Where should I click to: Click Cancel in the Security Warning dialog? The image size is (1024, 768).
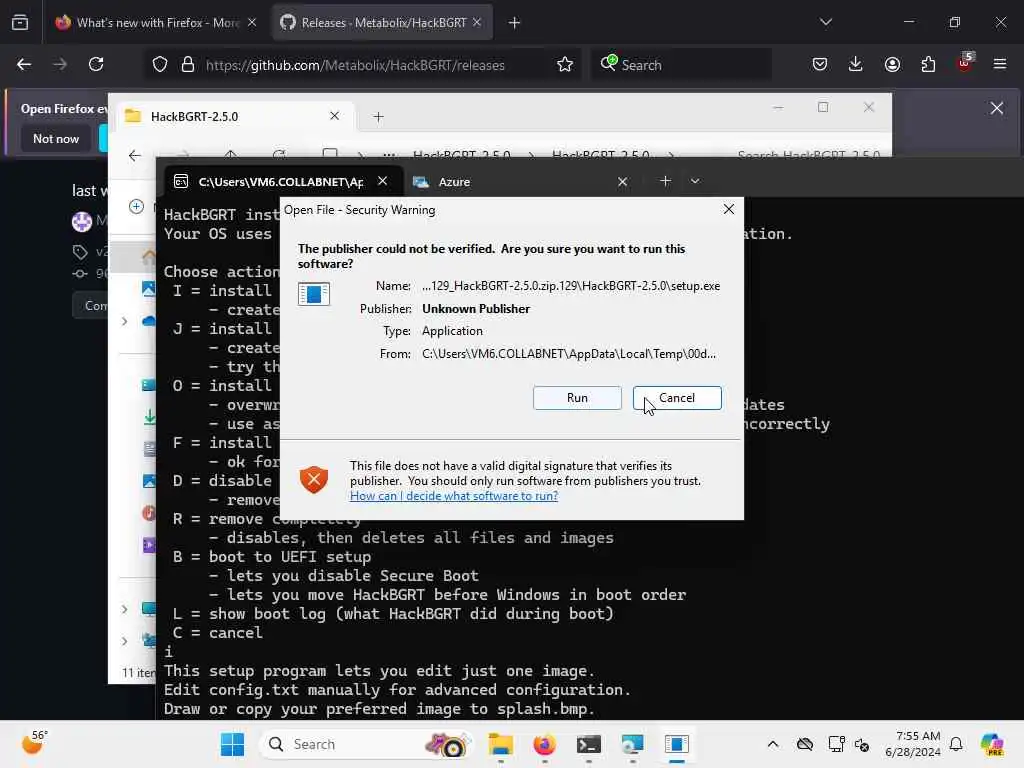click(677, 398)
